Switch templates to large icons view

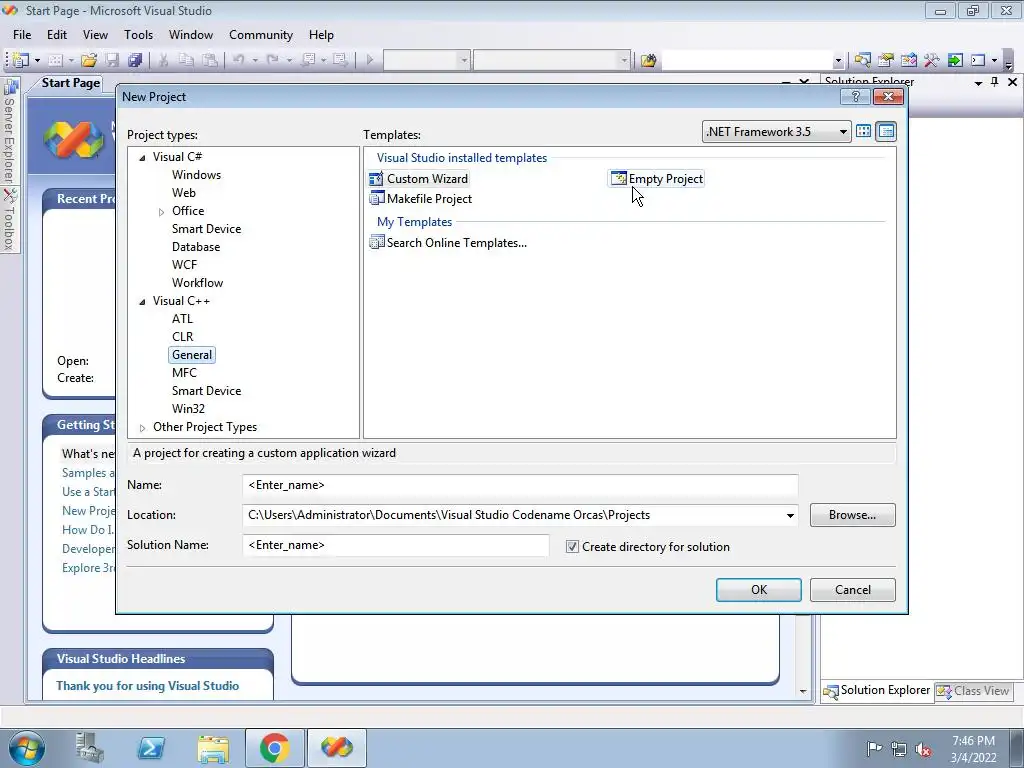click(x=863, y=131)
